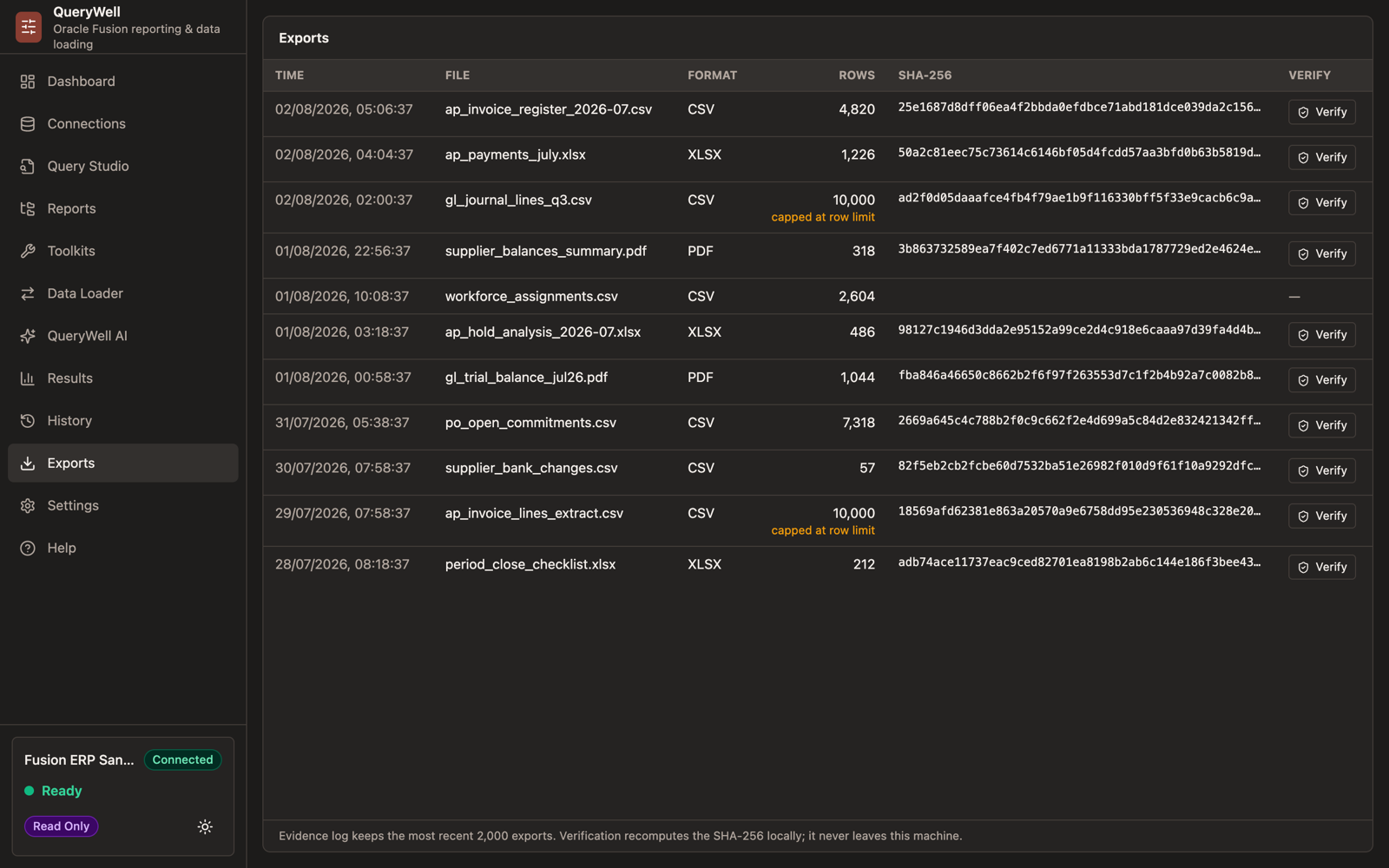Open the Dashboard page
Viewport: 1389px width, 868px height.
[x=123, y=82]
